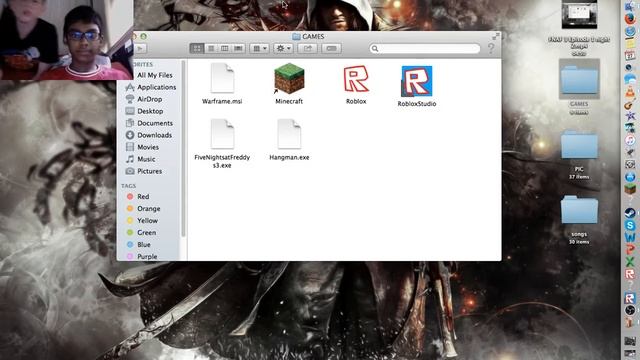Viewport: 640px width, 360px height.
Task: Switch Finder to cover flow view
Action: (238, 49)
